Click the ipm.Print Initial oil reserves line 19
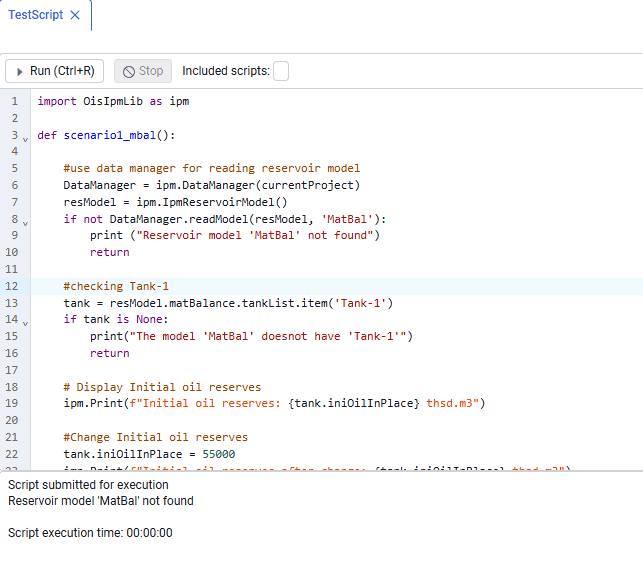Screen dimensions: 643x568 pos(274,404)
